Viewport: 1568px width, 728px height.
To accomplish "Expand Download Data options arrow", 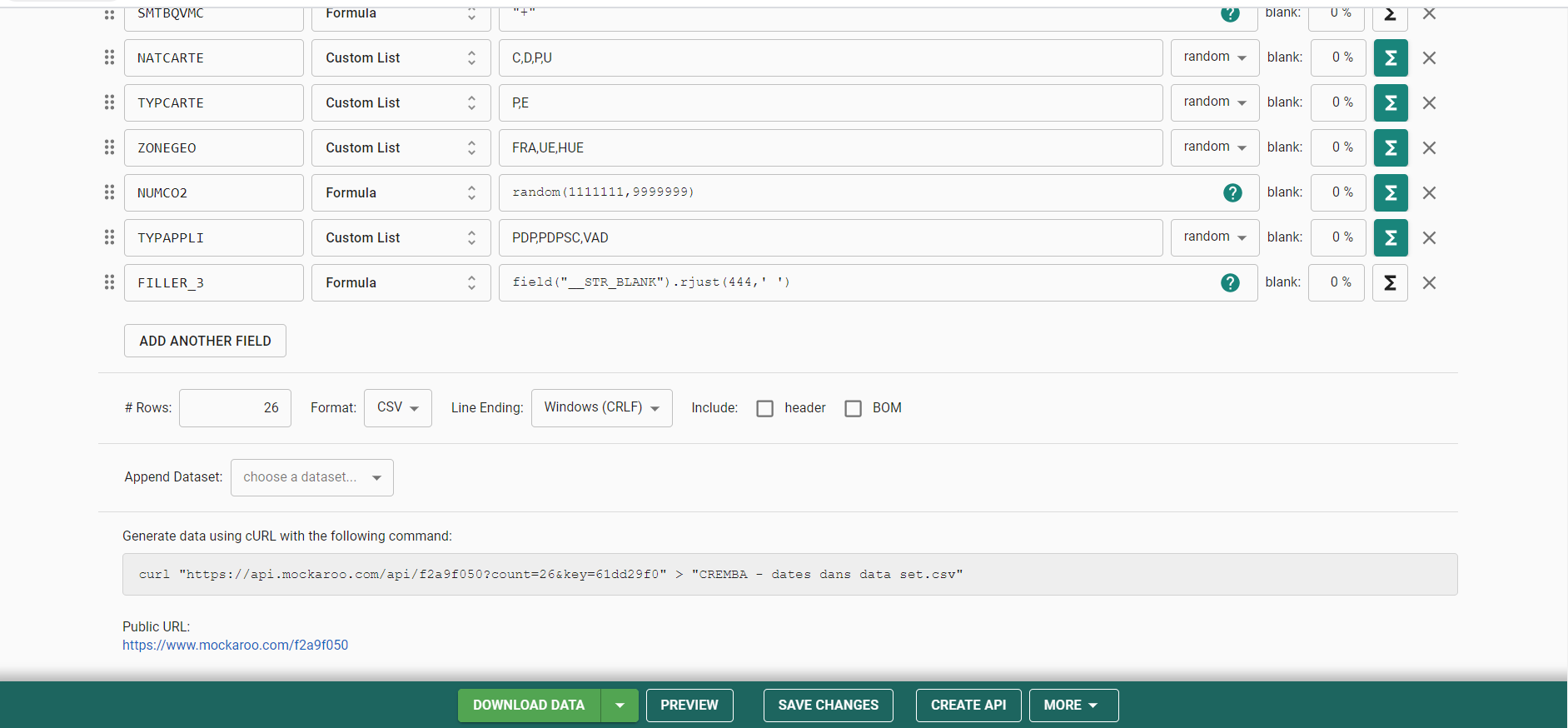I will tap(620, 706).
